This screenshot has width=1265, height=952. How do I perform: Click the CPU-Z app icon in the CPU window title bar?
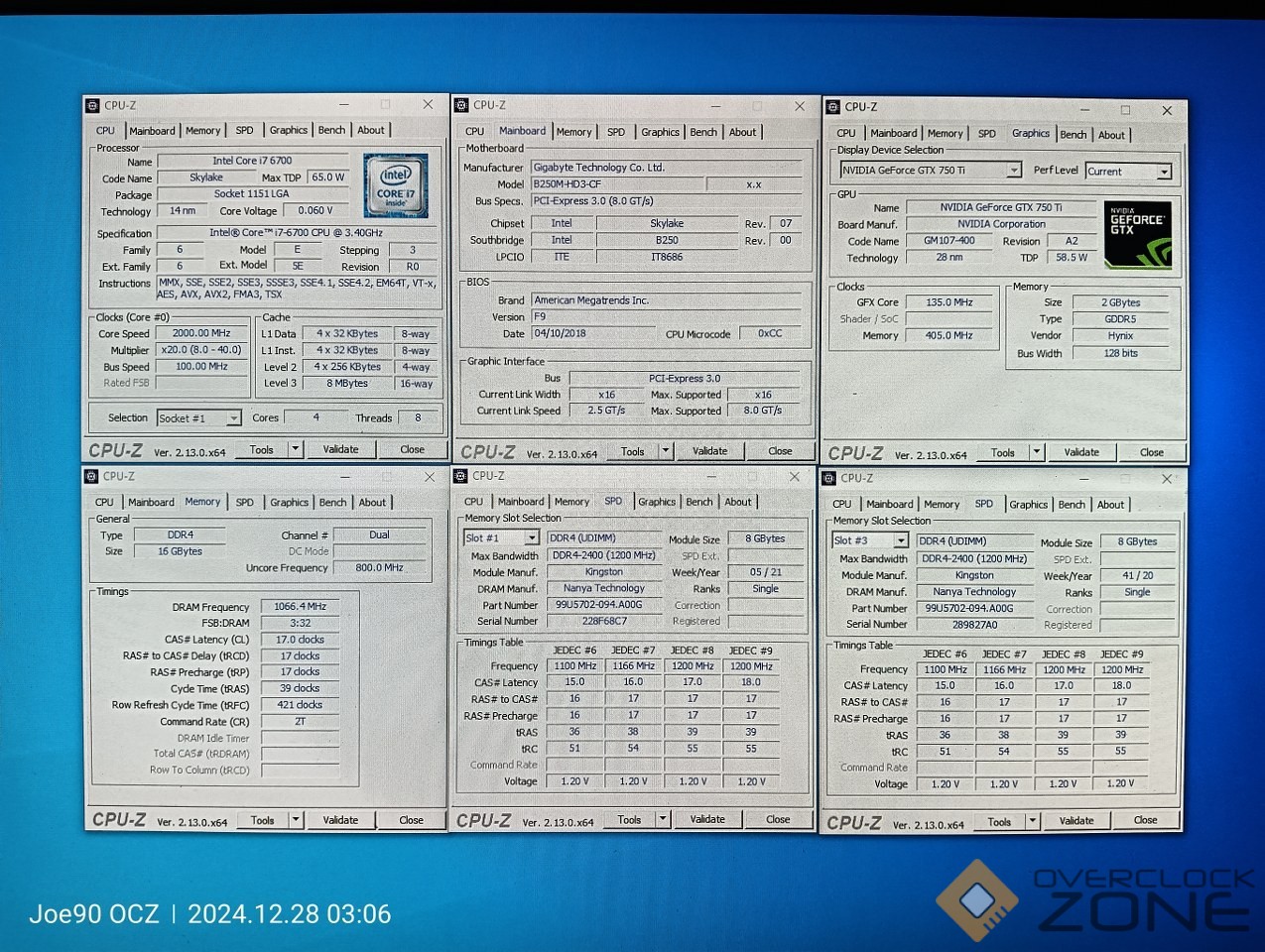pyautogui.click(x=92, y=105)
